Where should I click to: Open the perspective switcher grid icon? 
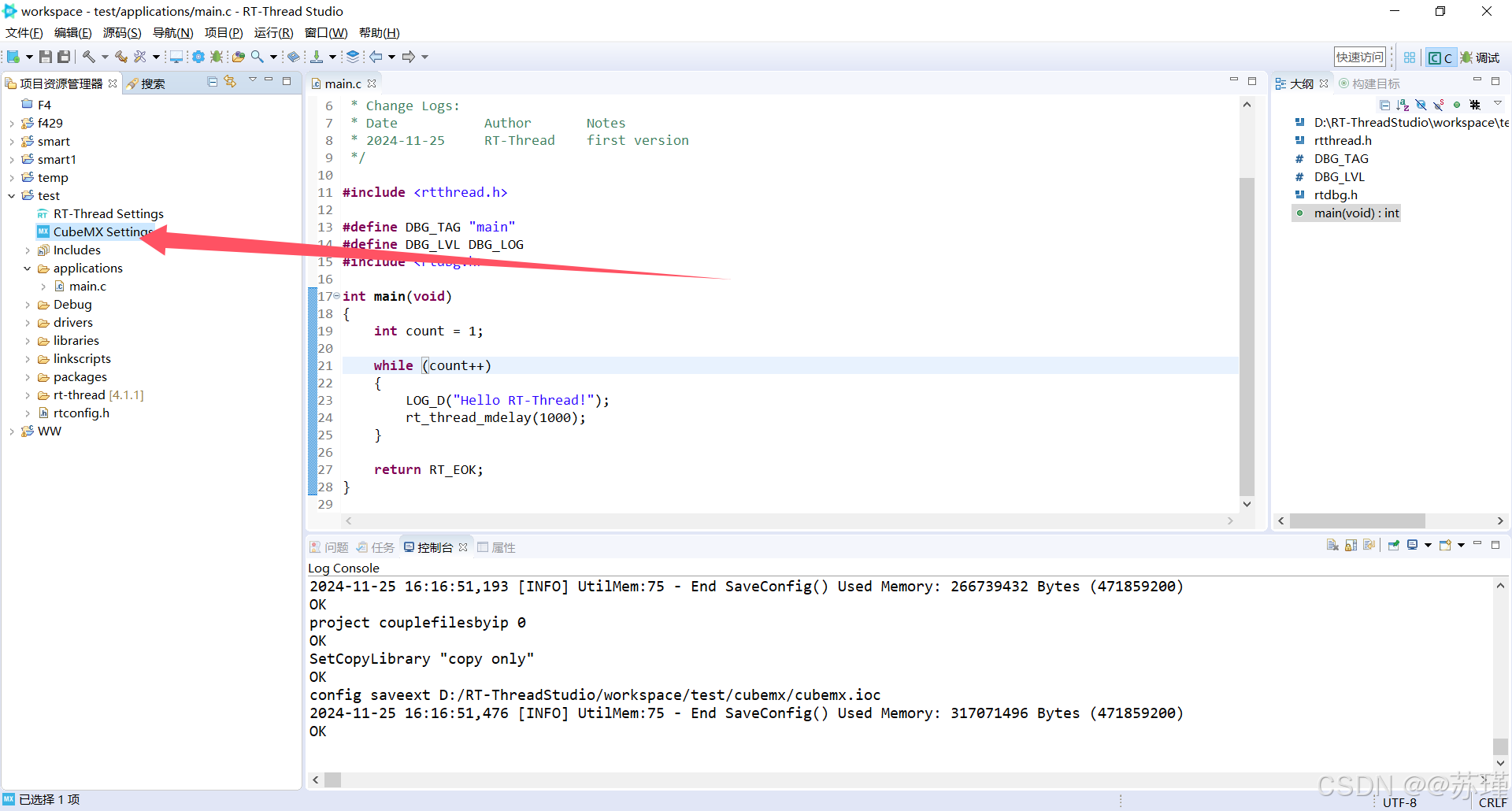tap(1410, 57)
